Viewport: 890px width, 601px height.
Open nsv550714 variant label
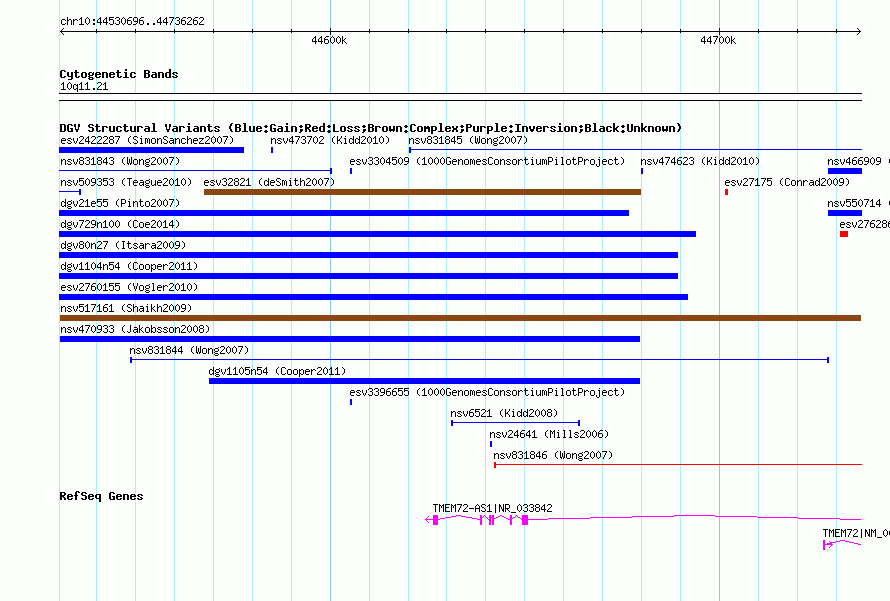pos(854,203)
